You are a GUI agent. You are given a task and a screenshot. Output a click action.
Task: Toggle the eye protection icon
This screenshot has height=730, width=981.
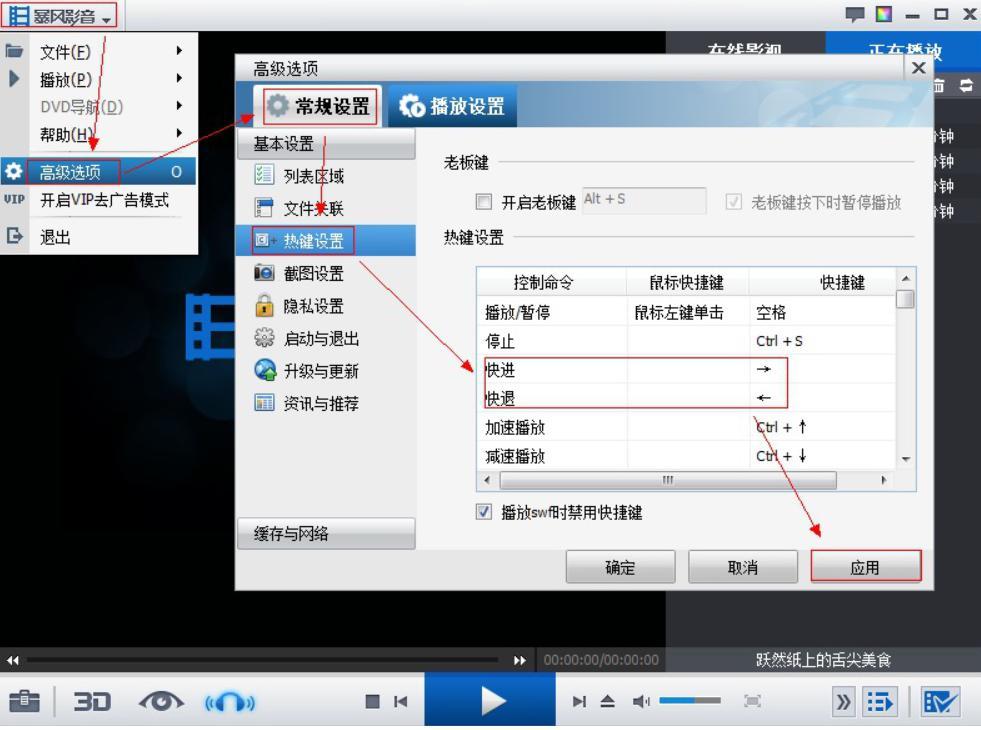(161, 701)
